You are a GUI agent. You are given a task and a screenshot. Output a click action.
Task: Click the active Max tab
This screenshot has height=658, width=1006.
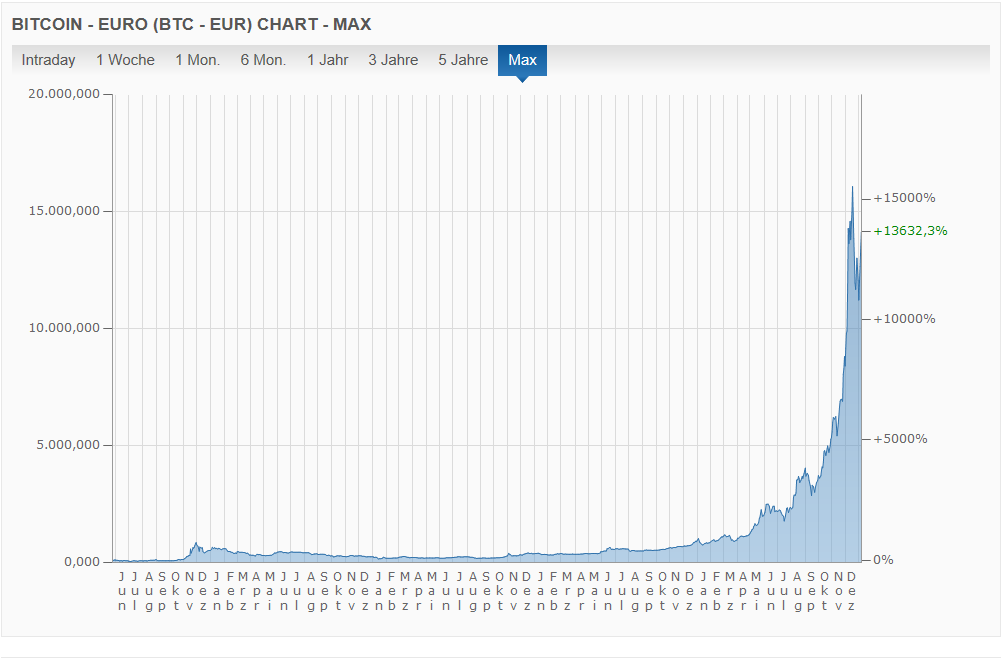(522, 60)
